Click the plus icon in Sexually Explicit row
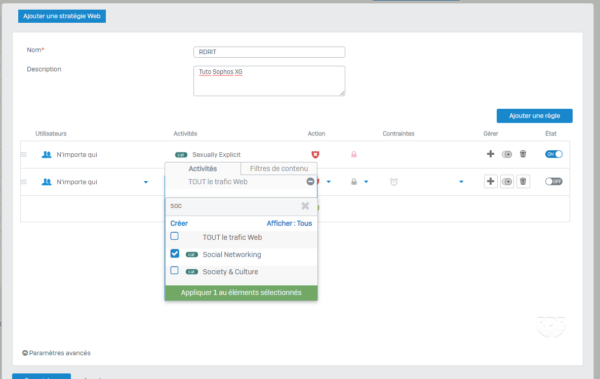 (x=490, y=154)
